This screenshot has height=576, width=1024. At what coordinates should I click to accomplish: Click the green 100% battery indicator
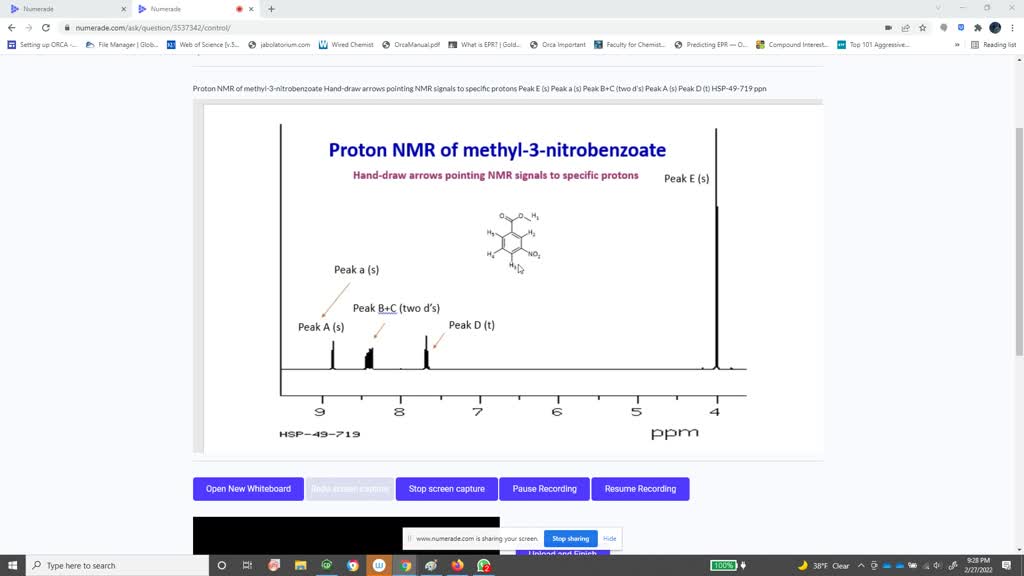point(724,565)
